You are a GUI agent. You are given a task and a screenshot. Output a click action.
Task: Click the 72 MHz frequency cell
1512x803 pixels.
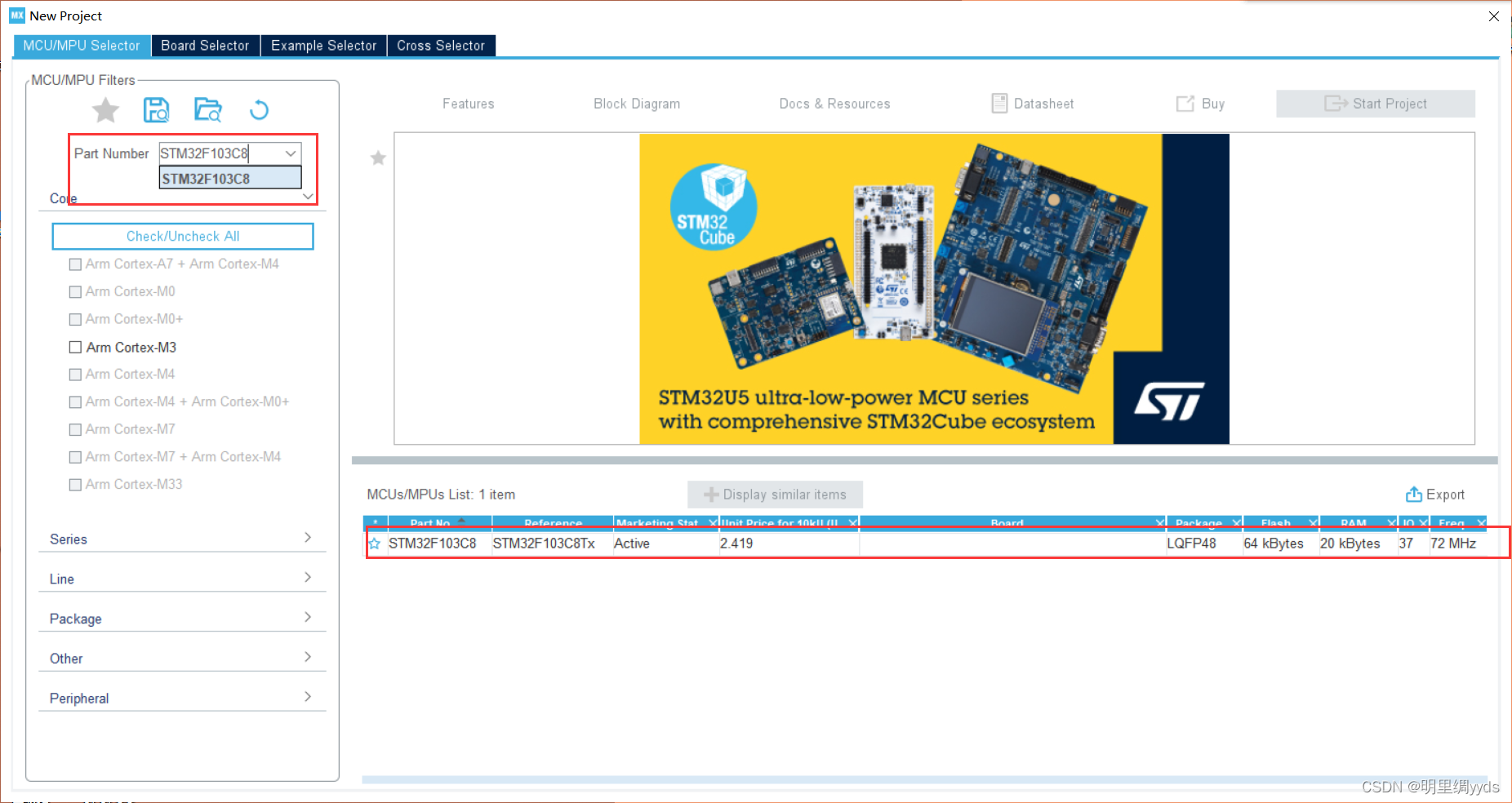point(1458,543)
